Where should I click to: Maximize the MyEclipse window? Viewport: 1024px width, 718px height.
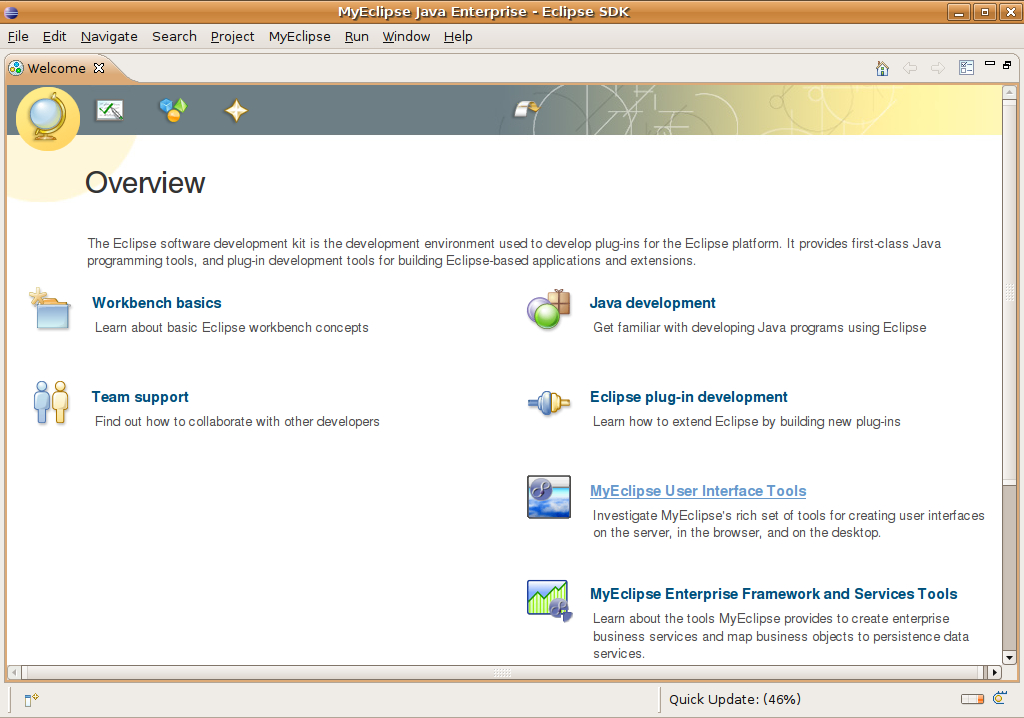click(x=985, y=12)
